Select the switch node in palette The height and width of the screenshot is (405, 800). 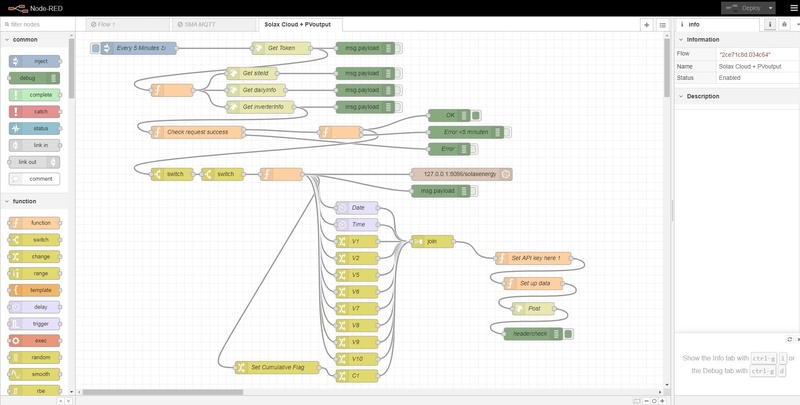34,240
